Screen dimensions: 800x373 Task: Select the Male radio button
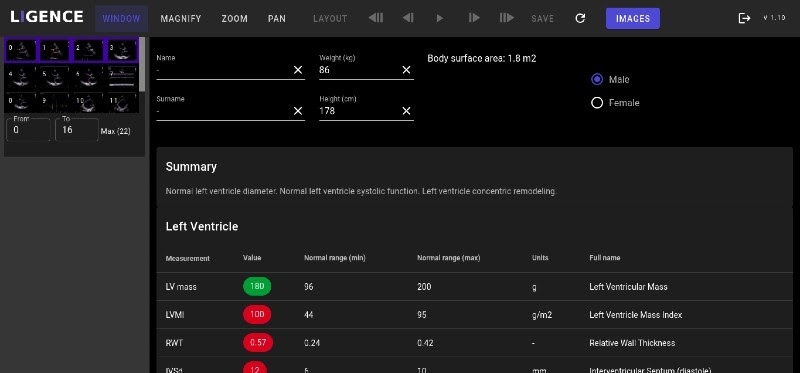pyautogui.click(x=597, y=80)
